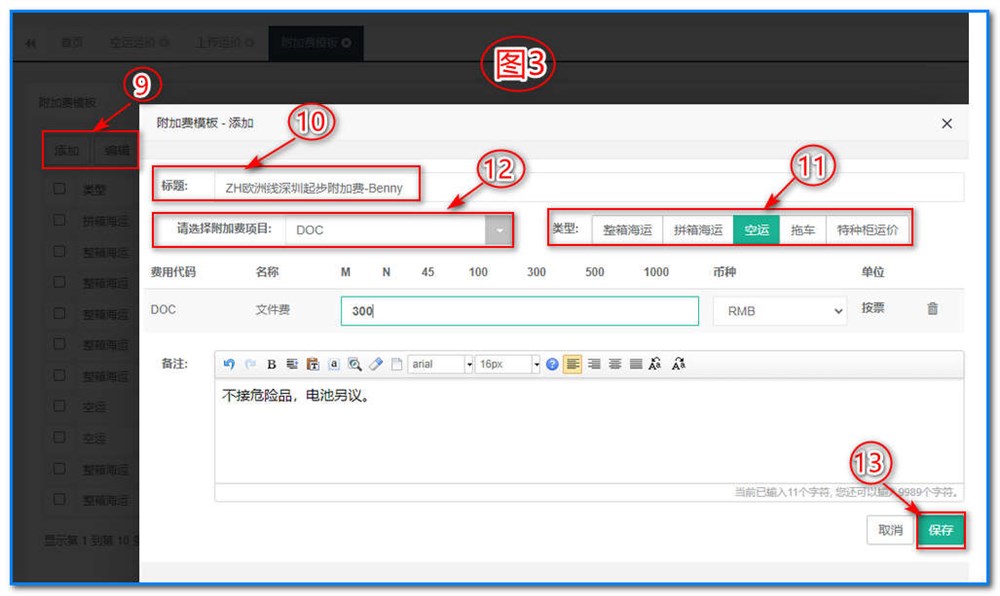This screenshot has width=1000, height=596.
Task: Apply bold formatting in the remarks toolbar
Action: pos(270,364)
